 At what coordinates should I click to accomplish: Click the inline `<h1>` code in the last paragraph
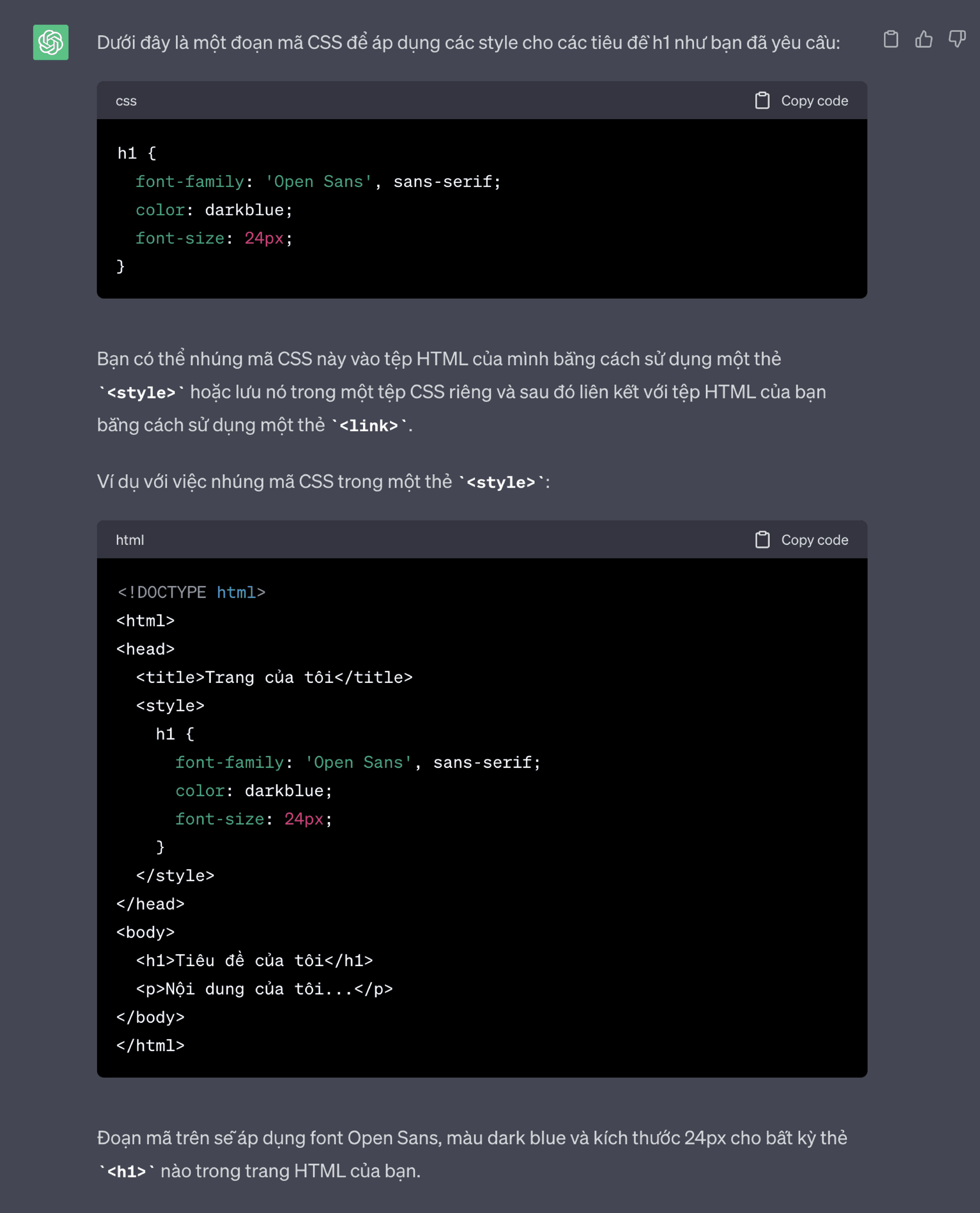click(126, 1172)
